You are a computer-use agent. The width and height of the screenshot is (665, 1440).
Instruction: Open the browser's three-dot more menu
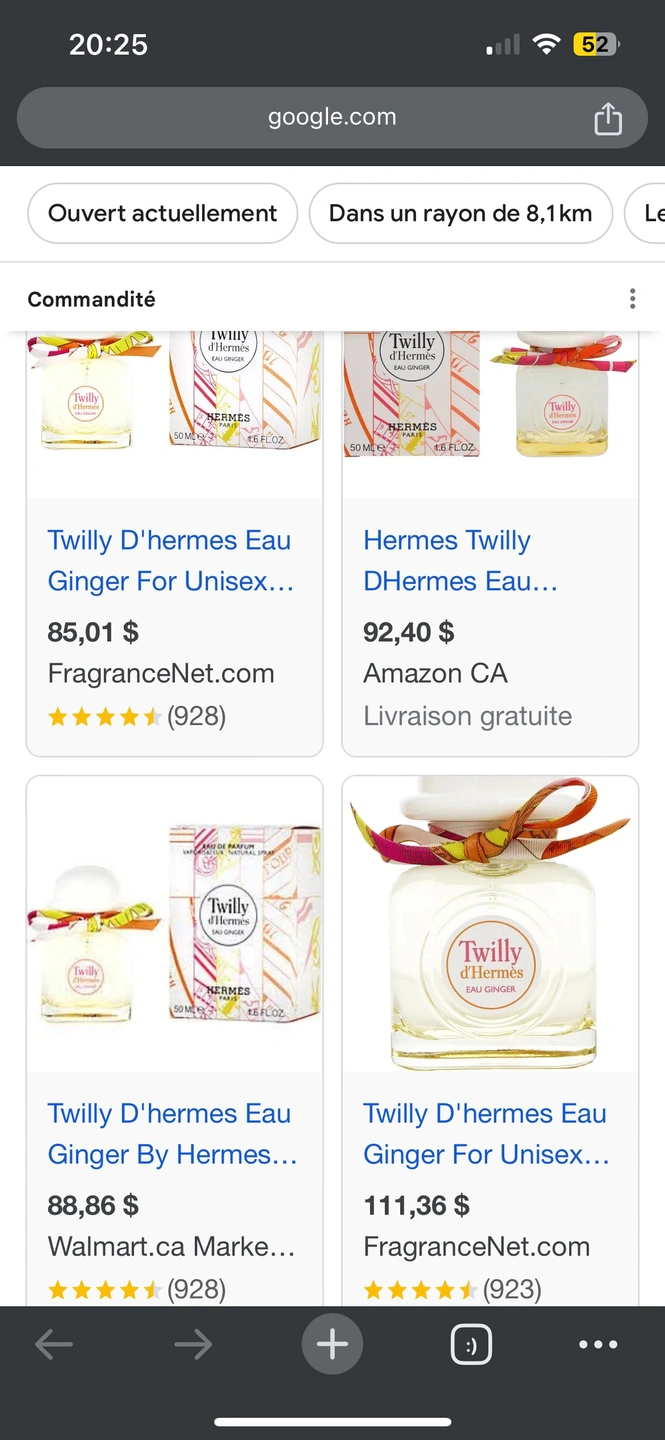click(598, 1345)
